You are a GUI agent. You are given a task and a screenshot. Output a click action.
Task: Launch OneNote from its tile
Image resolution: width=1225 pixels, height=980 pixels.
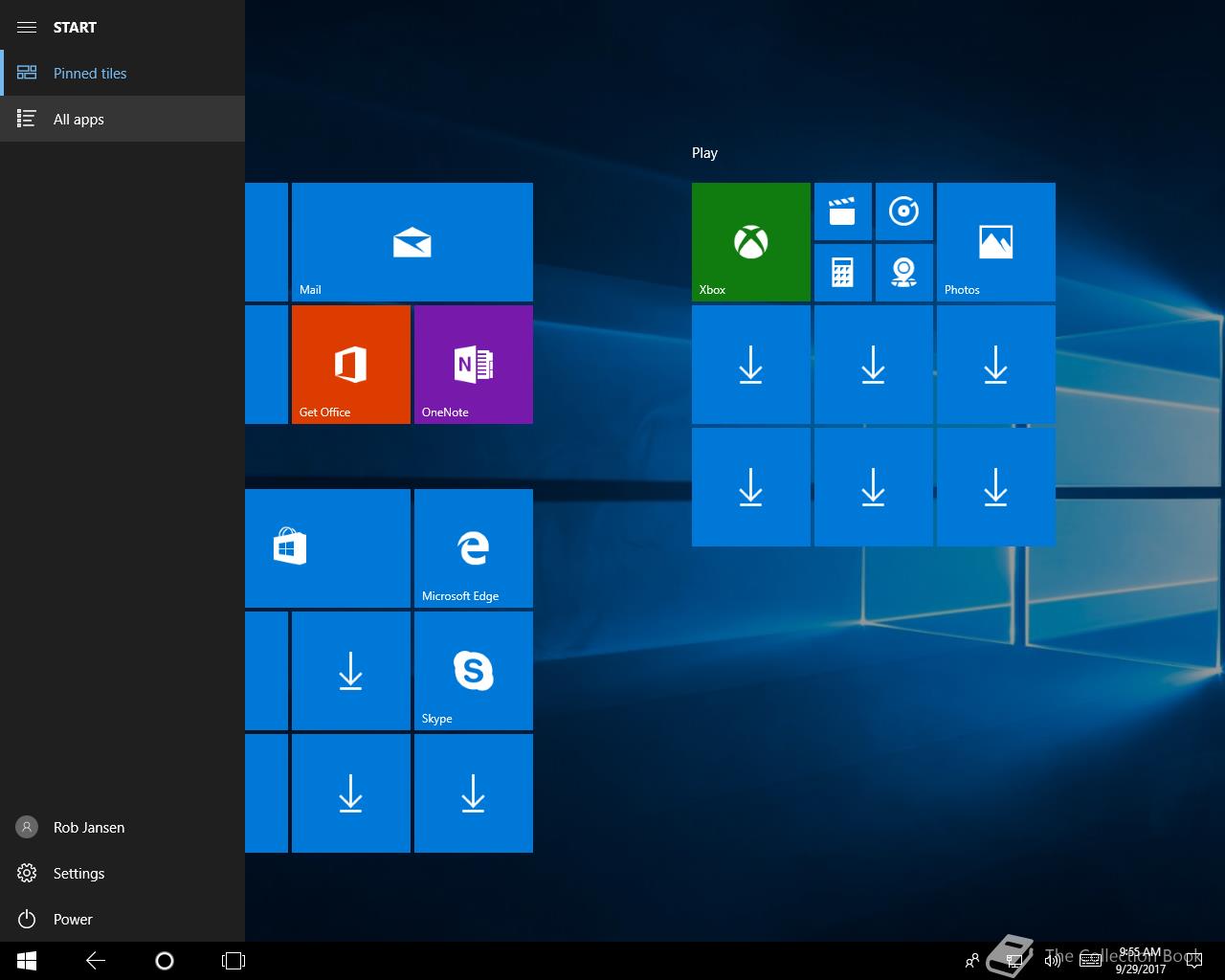click(x=474, y=365)
